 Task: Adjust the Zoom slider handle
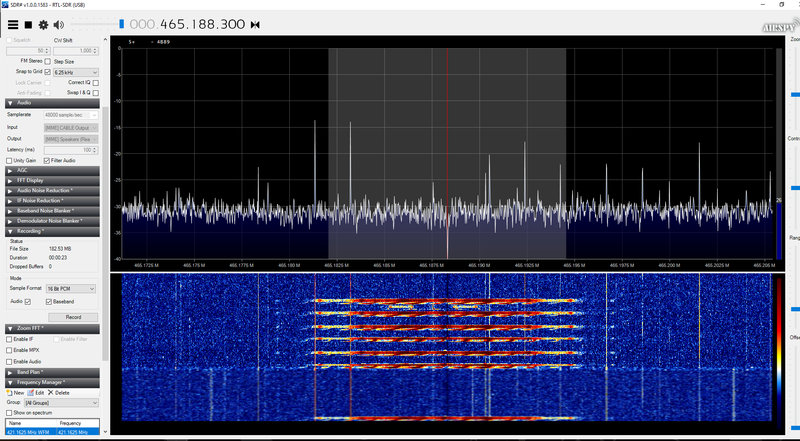click(x=795, y=94)
